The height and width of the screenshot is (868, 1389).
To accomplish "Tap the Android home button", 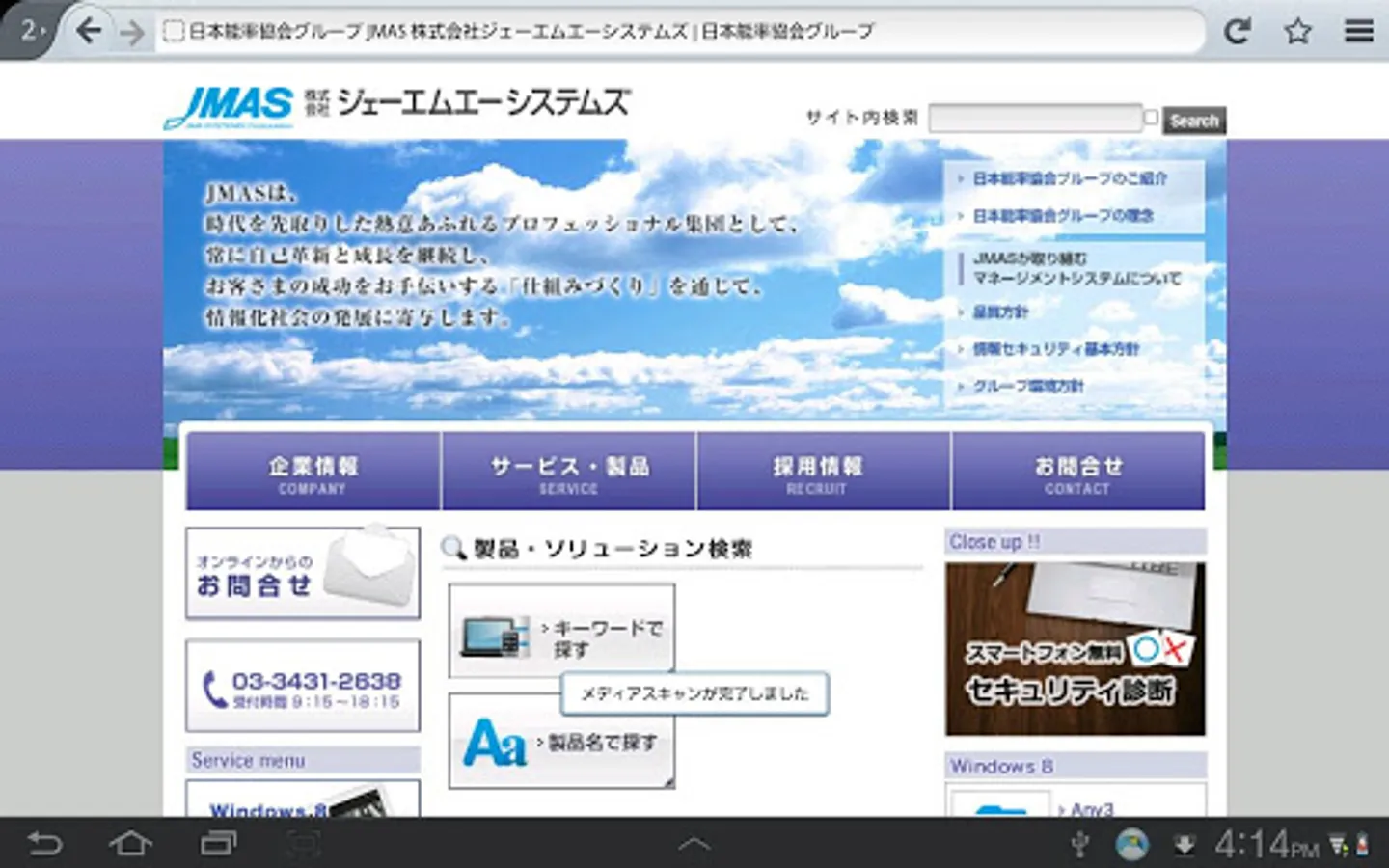I will click(x=130, y=845).
